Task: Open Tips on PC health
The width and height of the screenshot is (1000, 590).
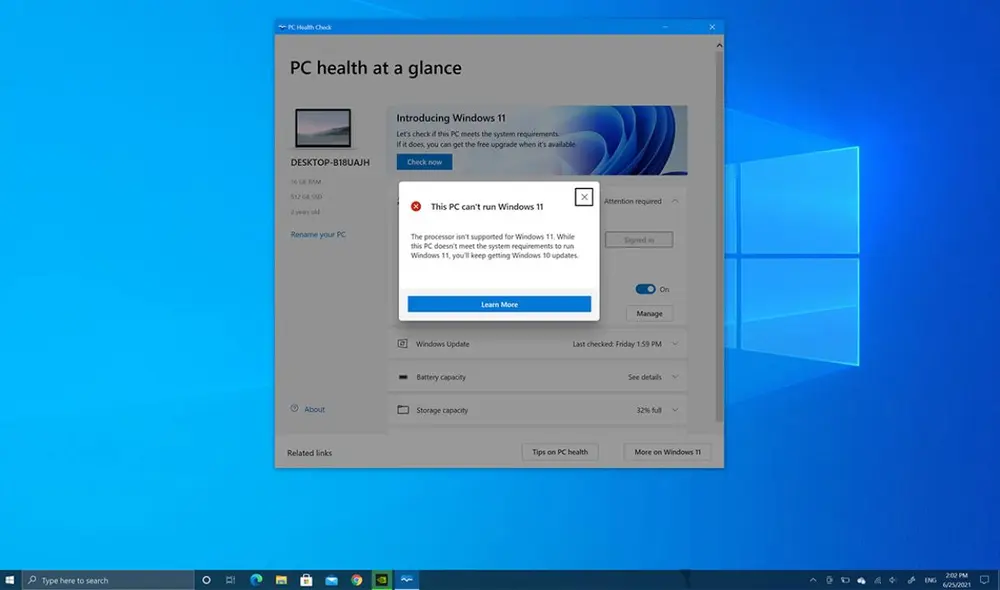Action: 560,452
